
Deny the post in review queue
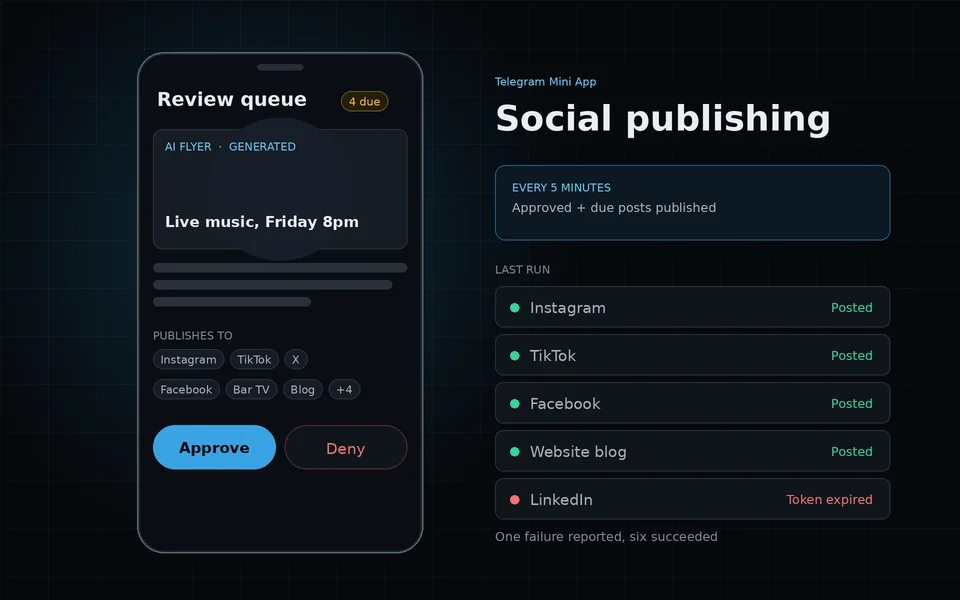point(346,448)
